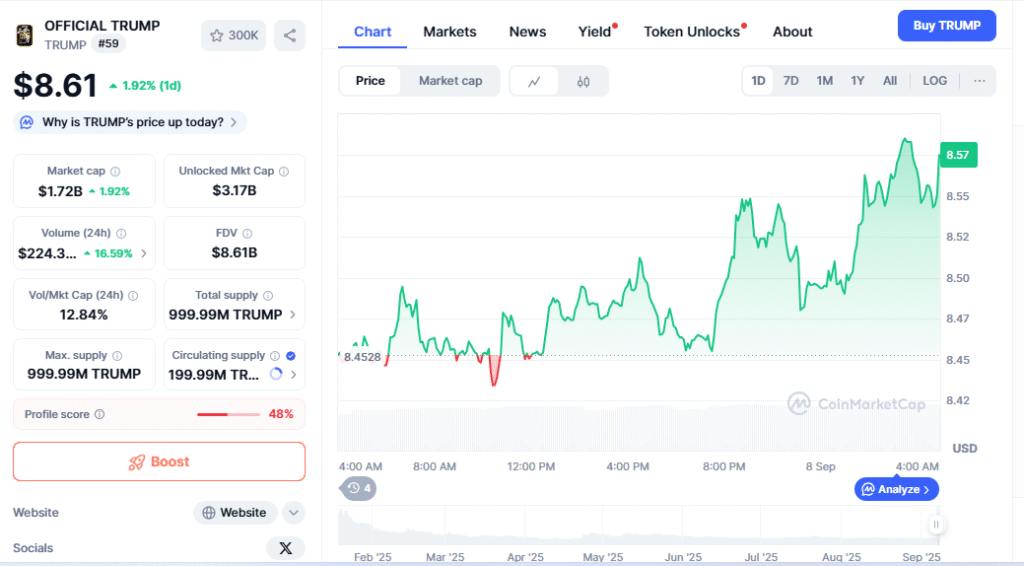Set chart range to 7D
This screenshot has width=1024, height=566.
pos(791,81)
